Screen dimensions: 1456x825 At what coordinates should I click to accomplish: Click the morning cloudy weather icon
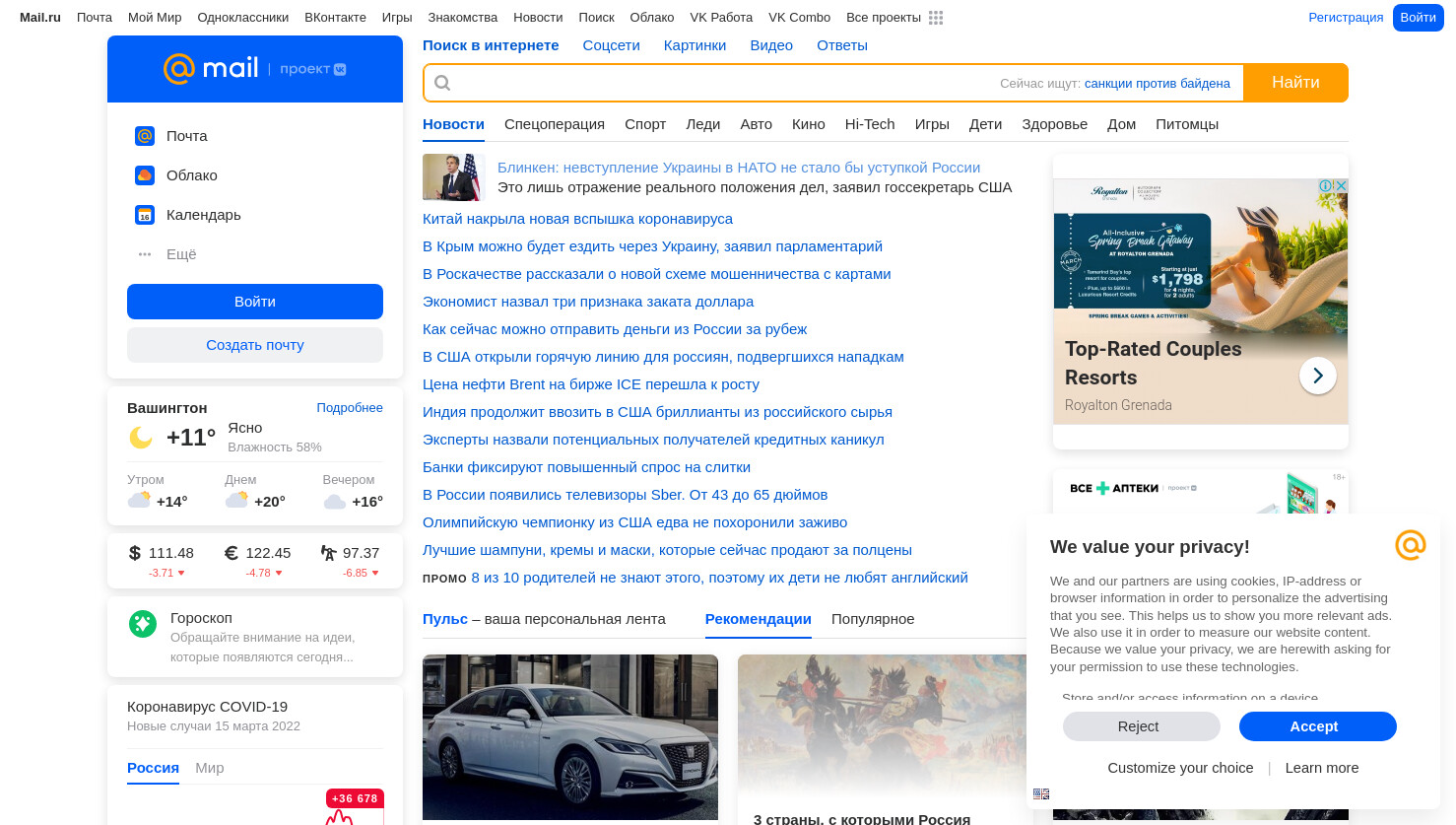click(x=139, y=500)
